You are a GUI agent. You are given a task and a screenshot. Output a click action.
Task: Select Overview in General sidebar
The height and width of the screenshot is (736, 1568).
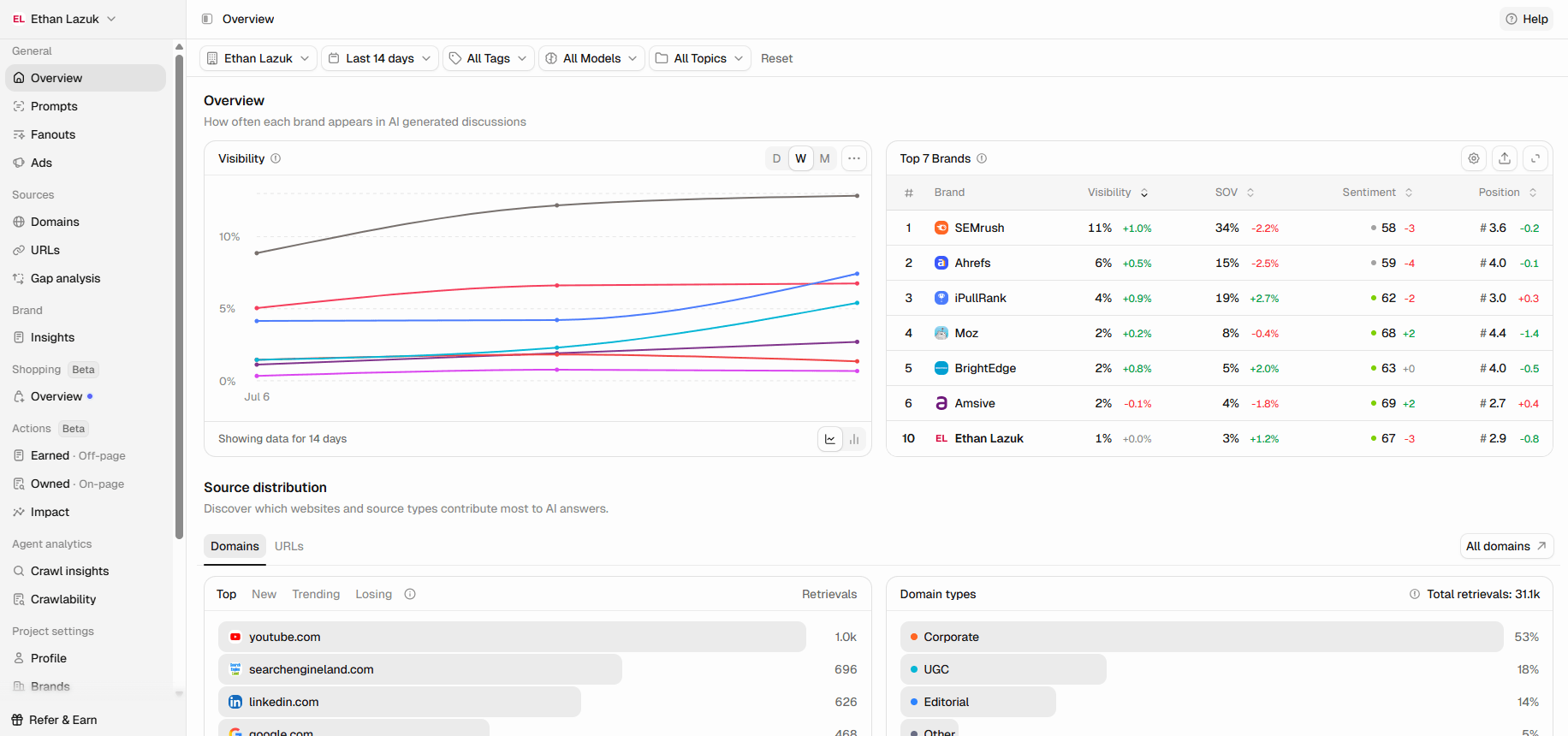86,78
